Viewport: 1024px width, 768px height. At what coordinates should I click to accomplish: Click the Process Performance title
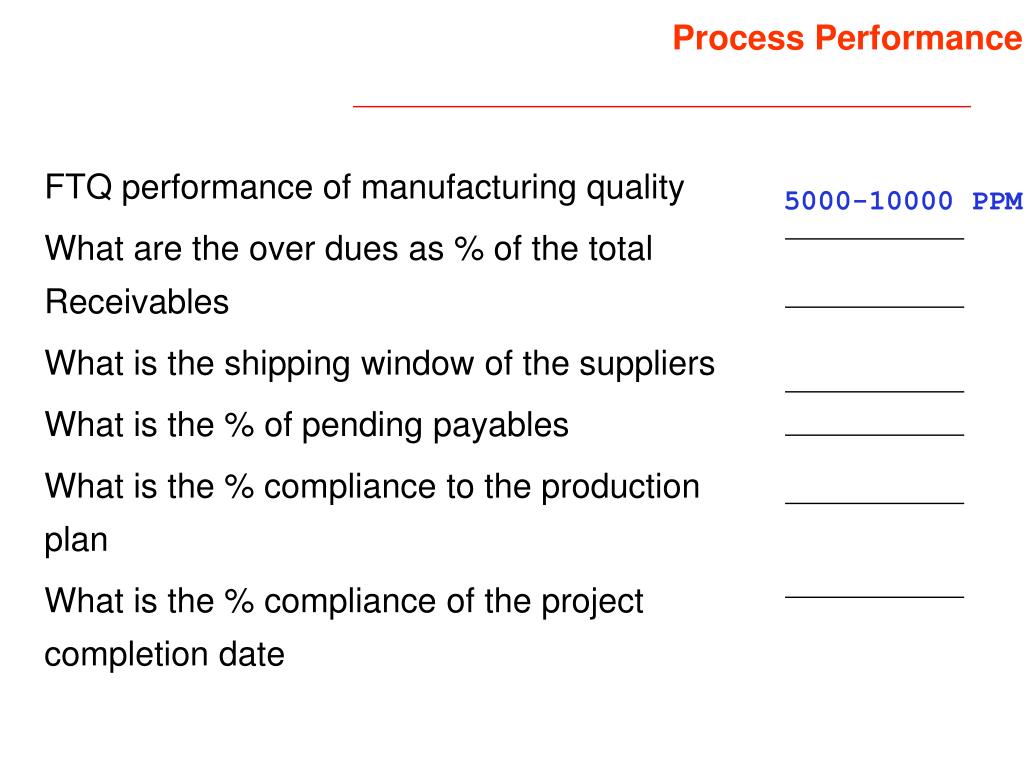848,37
